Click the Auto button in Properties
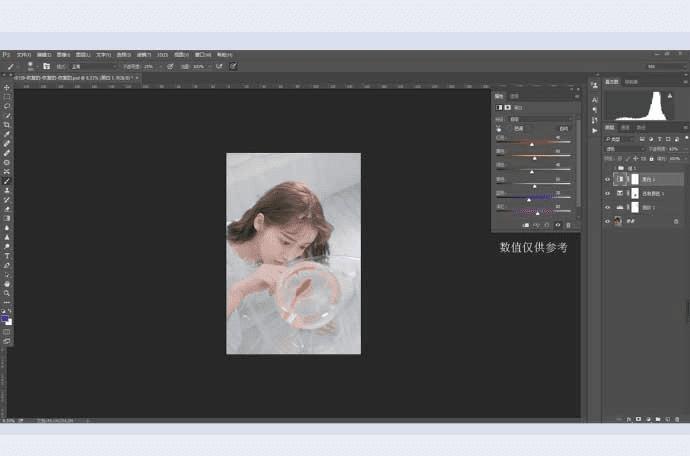The width and height of the screenshot is (690, 456). (x=563, y=128)
